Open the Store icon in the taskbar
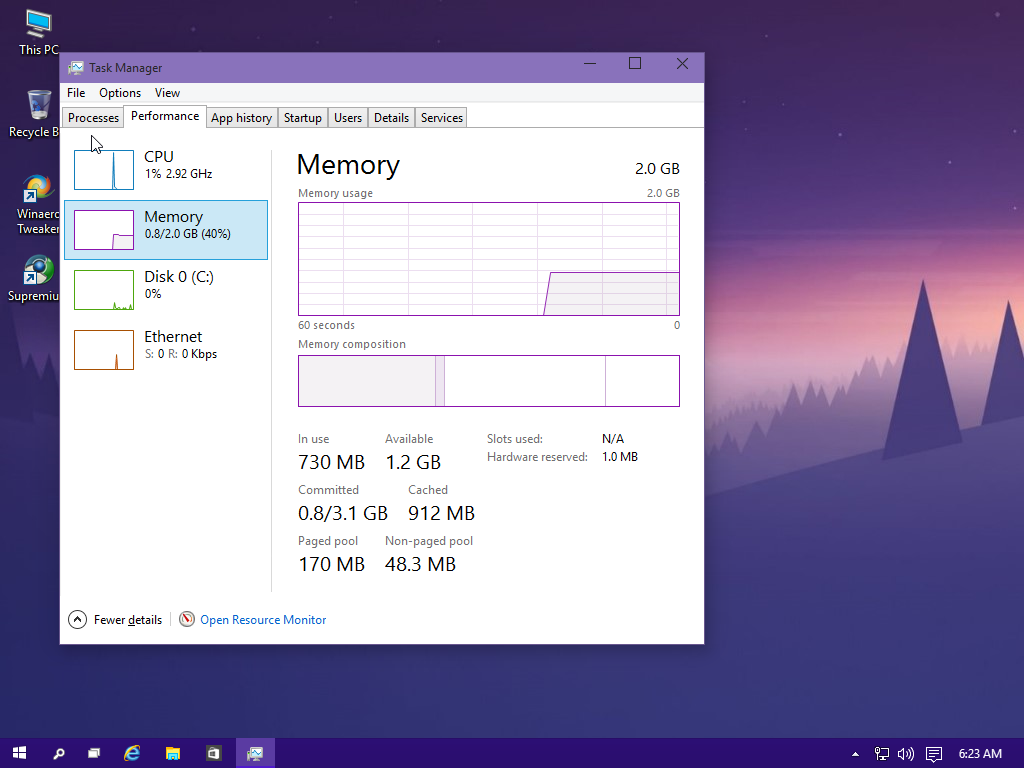Screen dimensions: 1024x768 (213, 753)
